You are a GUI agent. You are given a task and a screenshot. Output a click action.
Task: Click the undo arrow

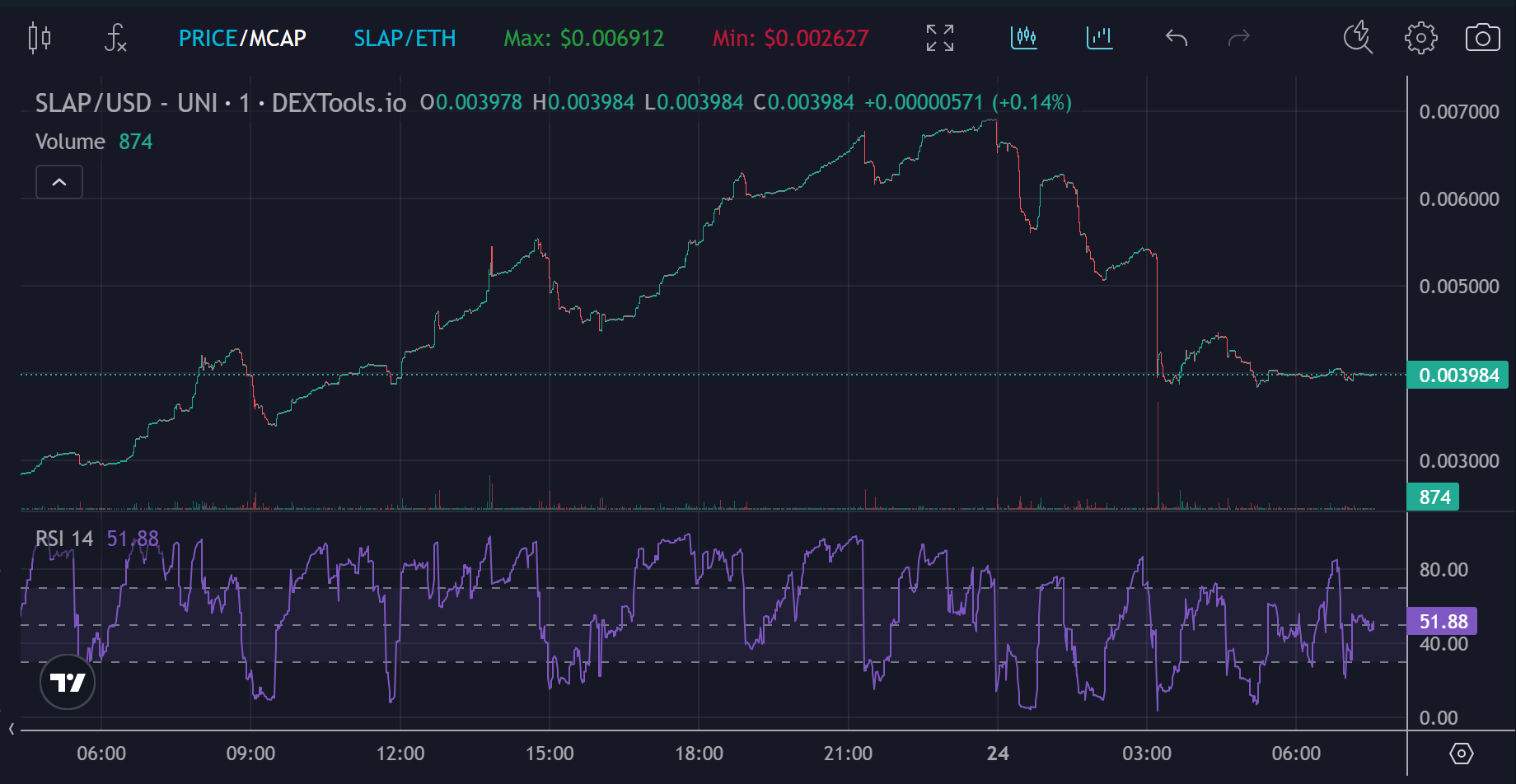point(1176,38)
